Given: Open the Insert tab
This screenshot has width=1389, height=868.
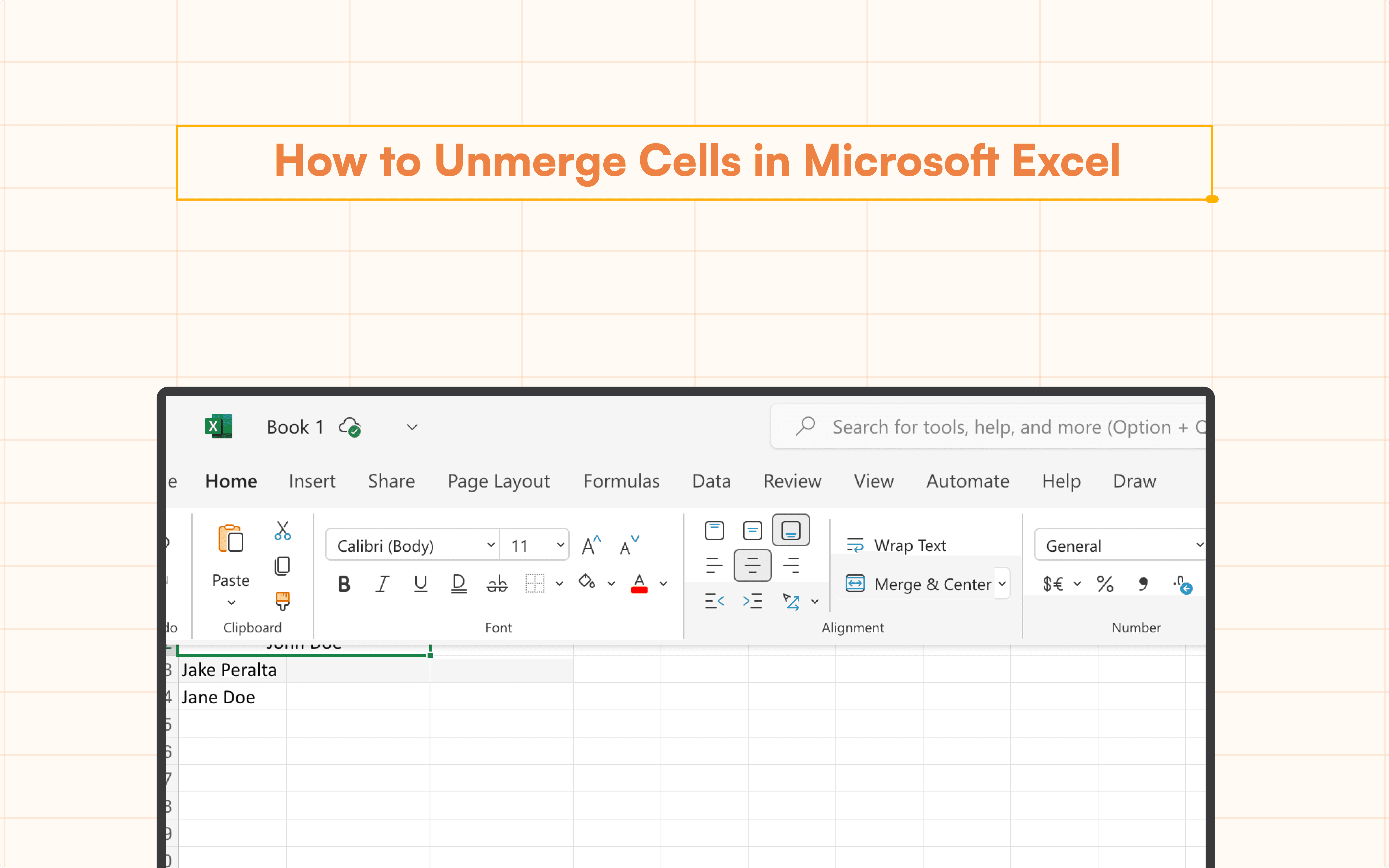Looking at the screenshot, I should coord(312,481).
